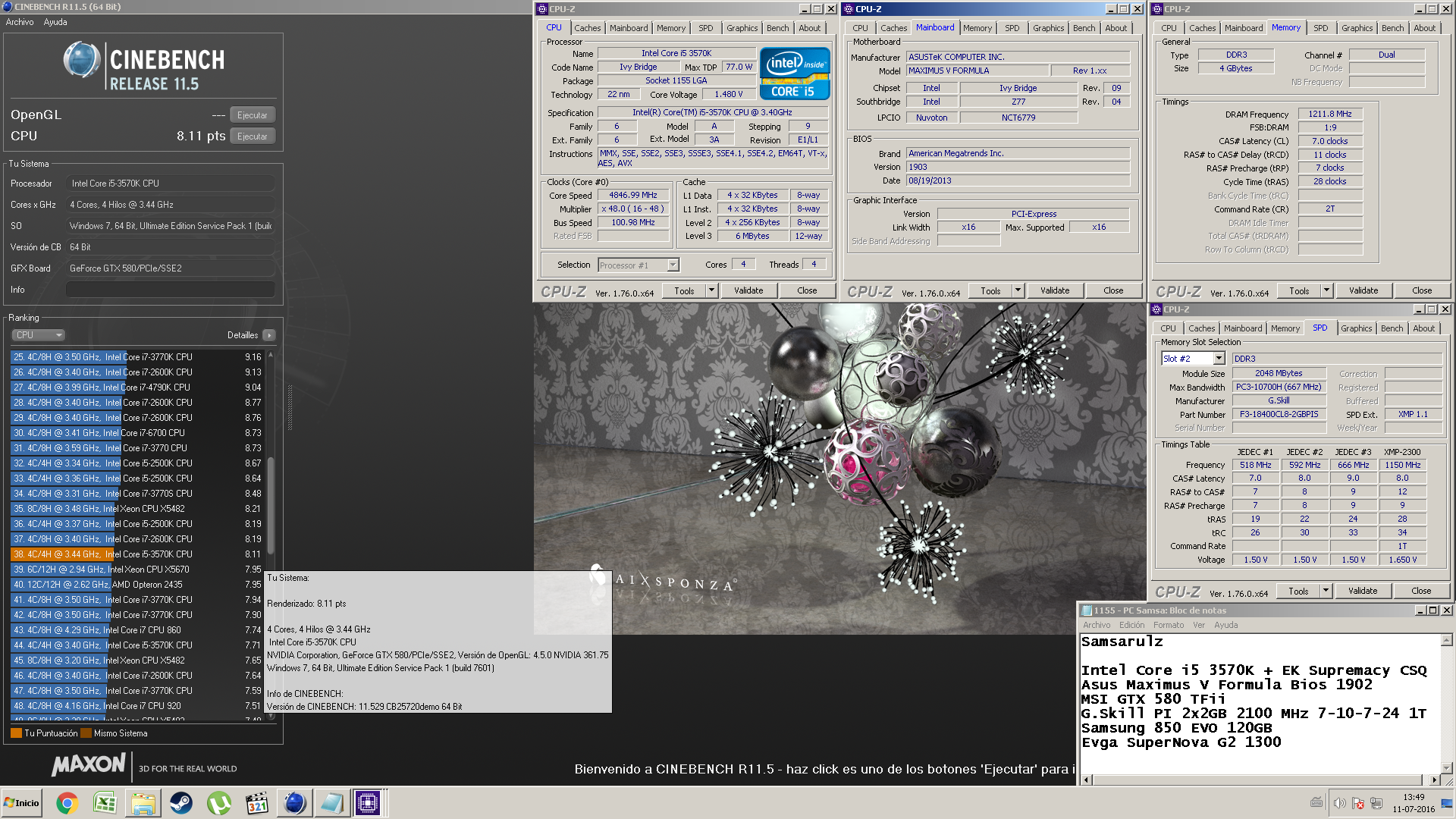Click the Samsarulz line in Notepad
The width and height of the screenshot is (1456, 819).
[1122, 642]
